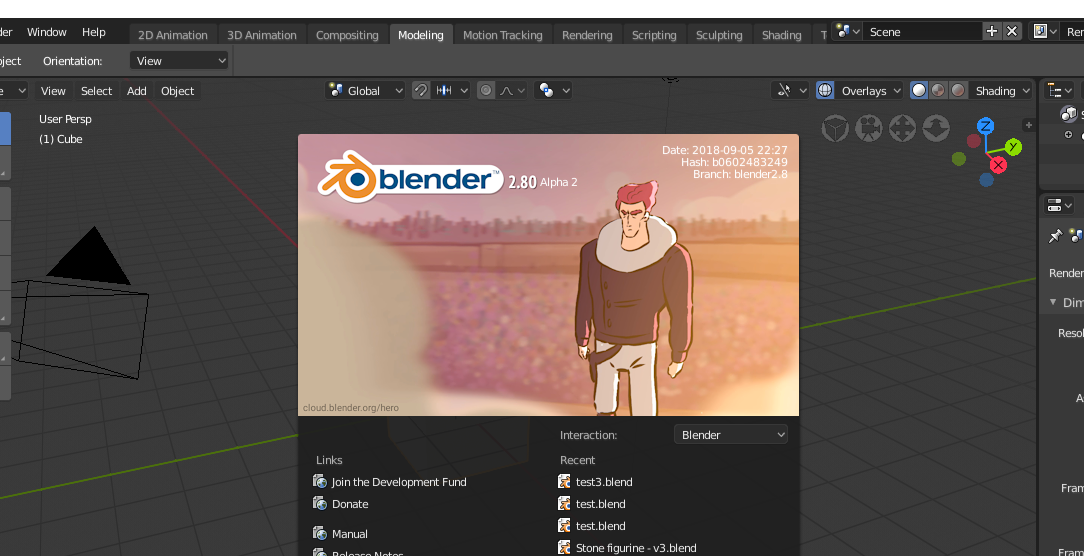Image resolution: width=1084 pixels, height=556 pixels.
Task: Open the Help menu
Action: point(93,32)
